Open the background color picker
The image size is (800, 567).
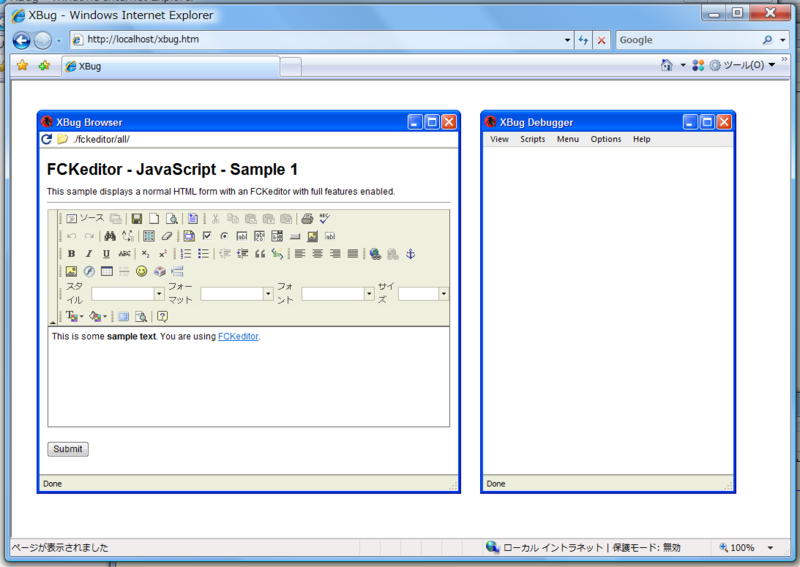(x=97, y=316)
